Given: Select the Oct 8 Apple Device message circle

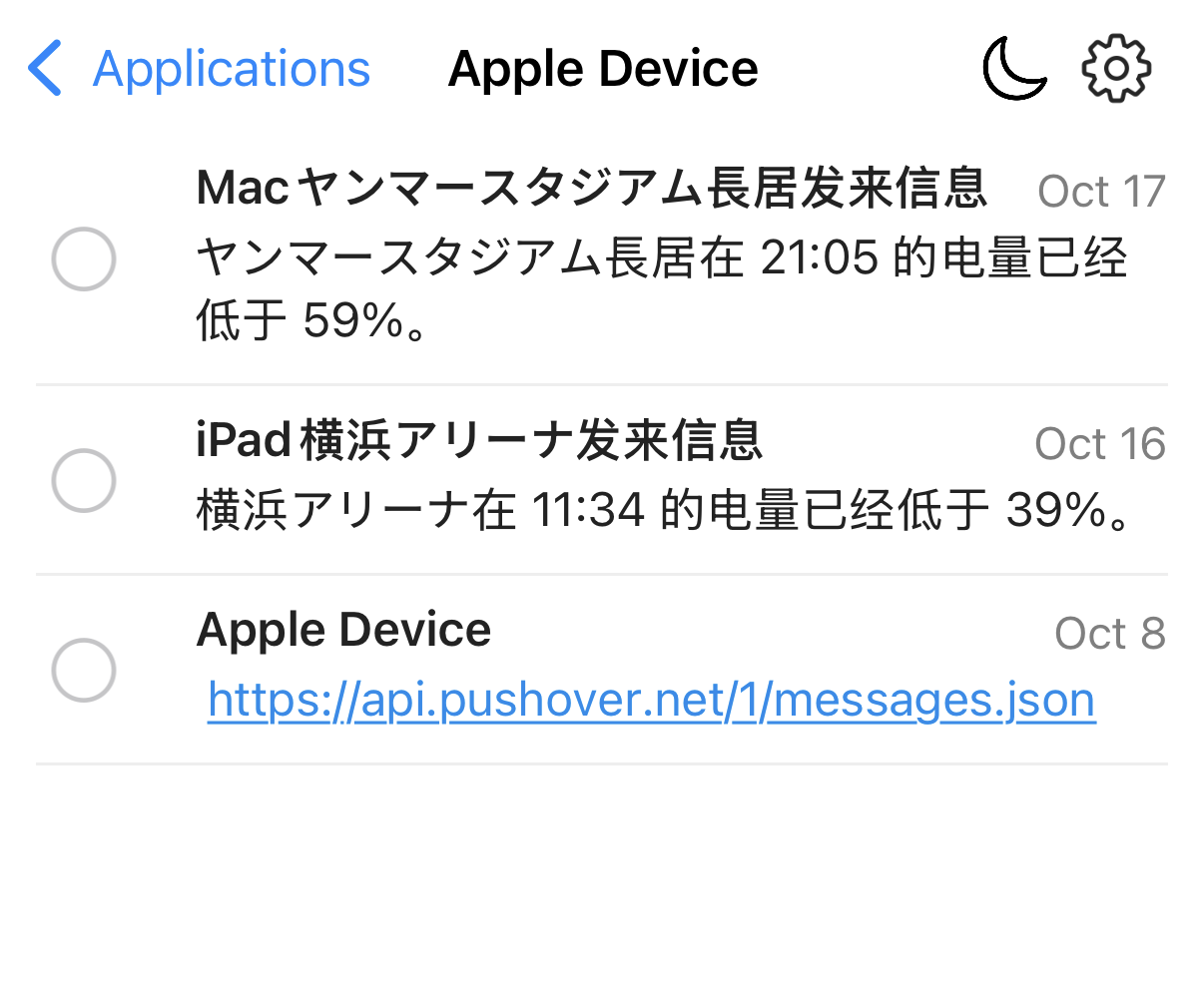Looking at the screenshot, I should (84, 670).
